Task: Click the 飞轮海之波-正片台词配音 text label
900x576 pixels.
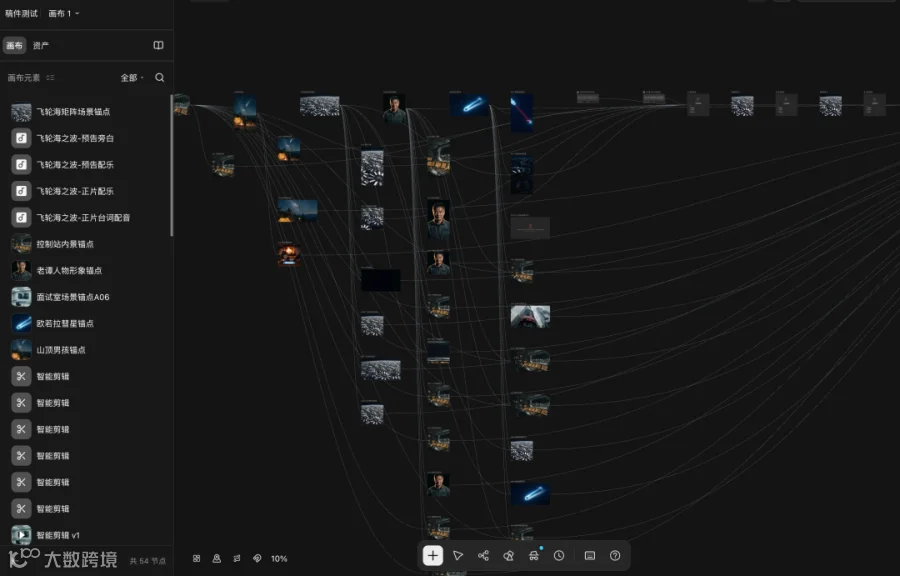Action: tap(83, 217)
